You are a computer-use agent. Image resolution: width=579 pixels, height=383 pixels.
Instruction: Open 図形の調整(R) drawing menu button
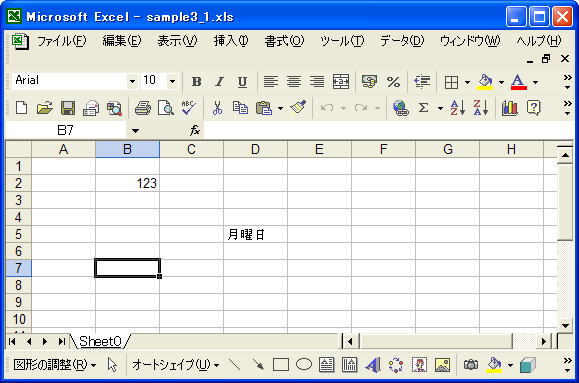pos(55,365)
